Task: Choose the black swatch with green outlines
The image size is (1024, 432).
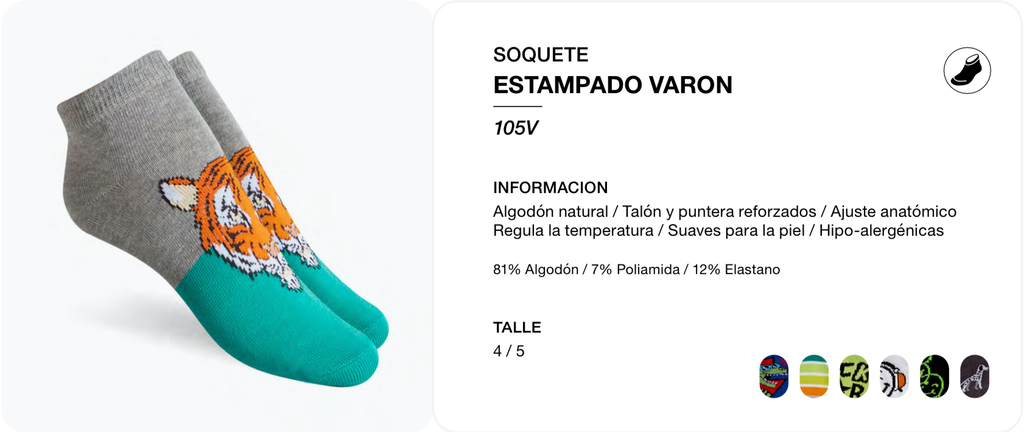Action: pyautogui.click(x=934, y=377)
